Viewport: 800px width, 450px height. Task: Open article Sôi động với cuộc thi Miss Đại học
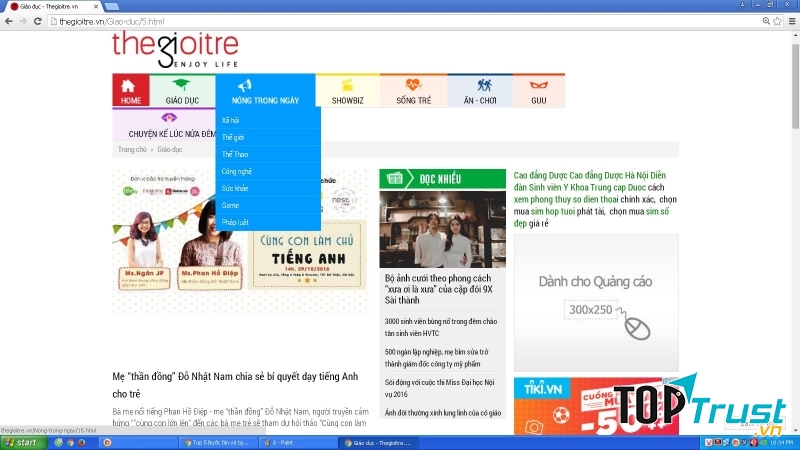click(439, 388)
